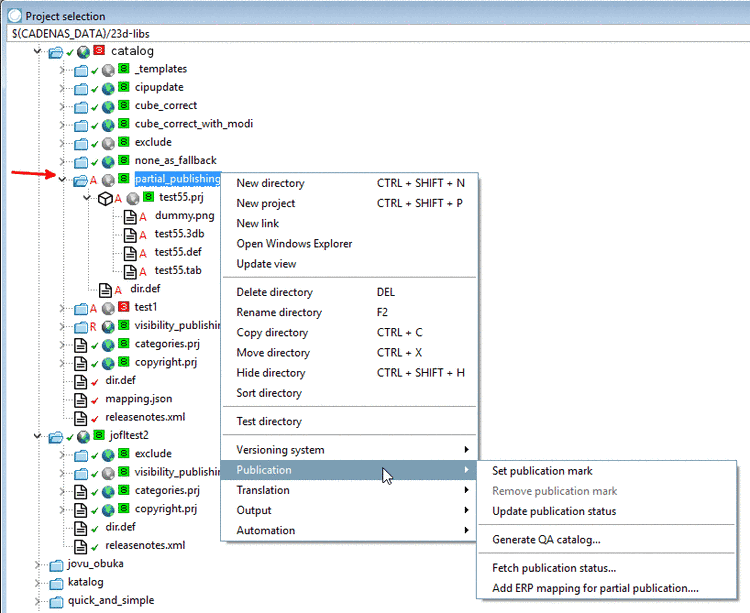Click the folder icon of none_as_fallback

click(x=81, y=162)
